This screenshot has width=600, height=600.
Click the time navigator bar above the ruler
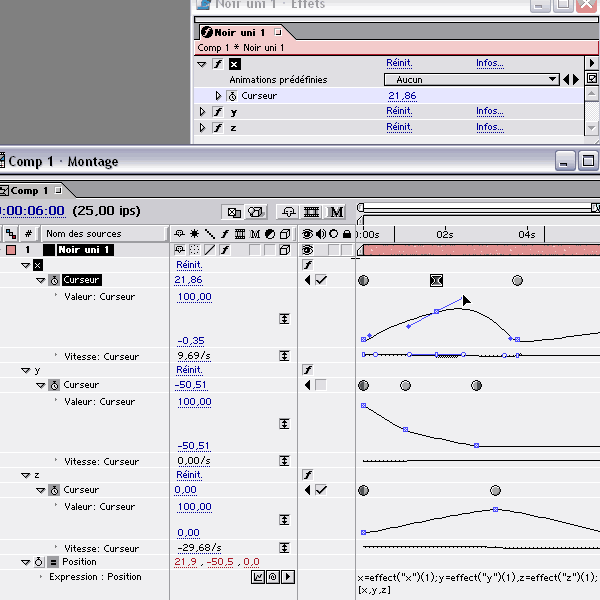click(478, 208)
